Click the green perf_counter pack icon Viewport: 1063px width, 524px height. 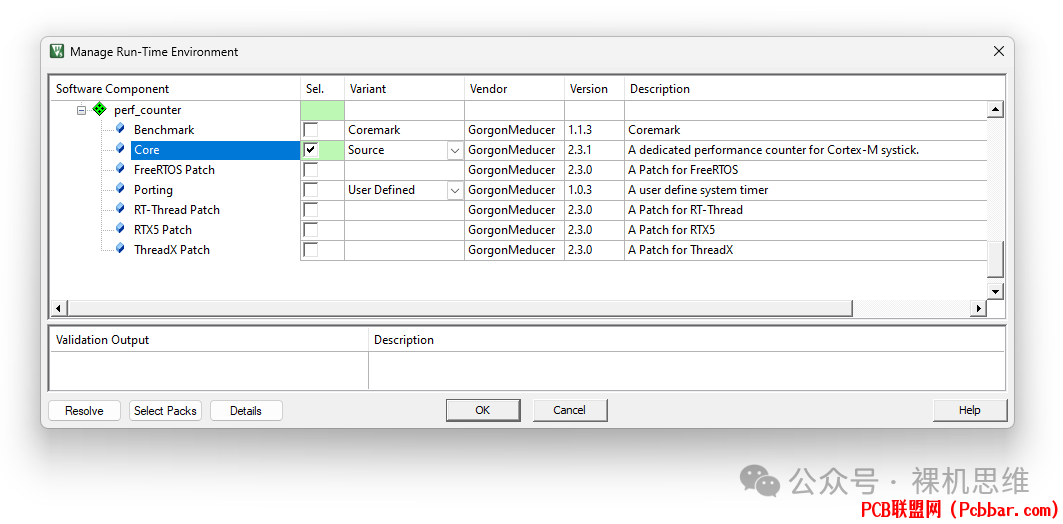(99, 110)
